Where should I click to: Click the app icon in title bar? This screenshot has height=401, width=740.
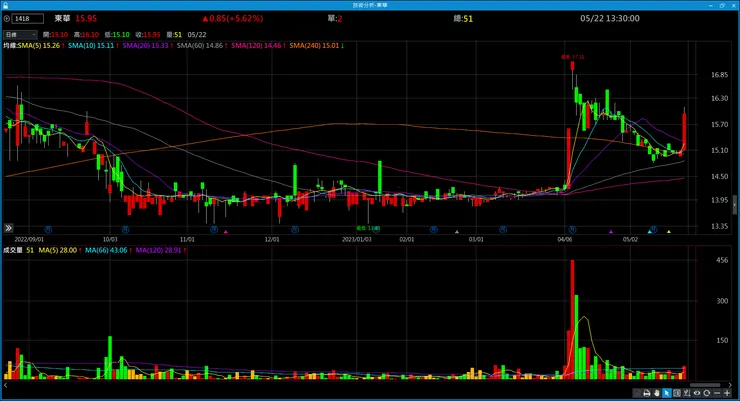tap(5, 5)
